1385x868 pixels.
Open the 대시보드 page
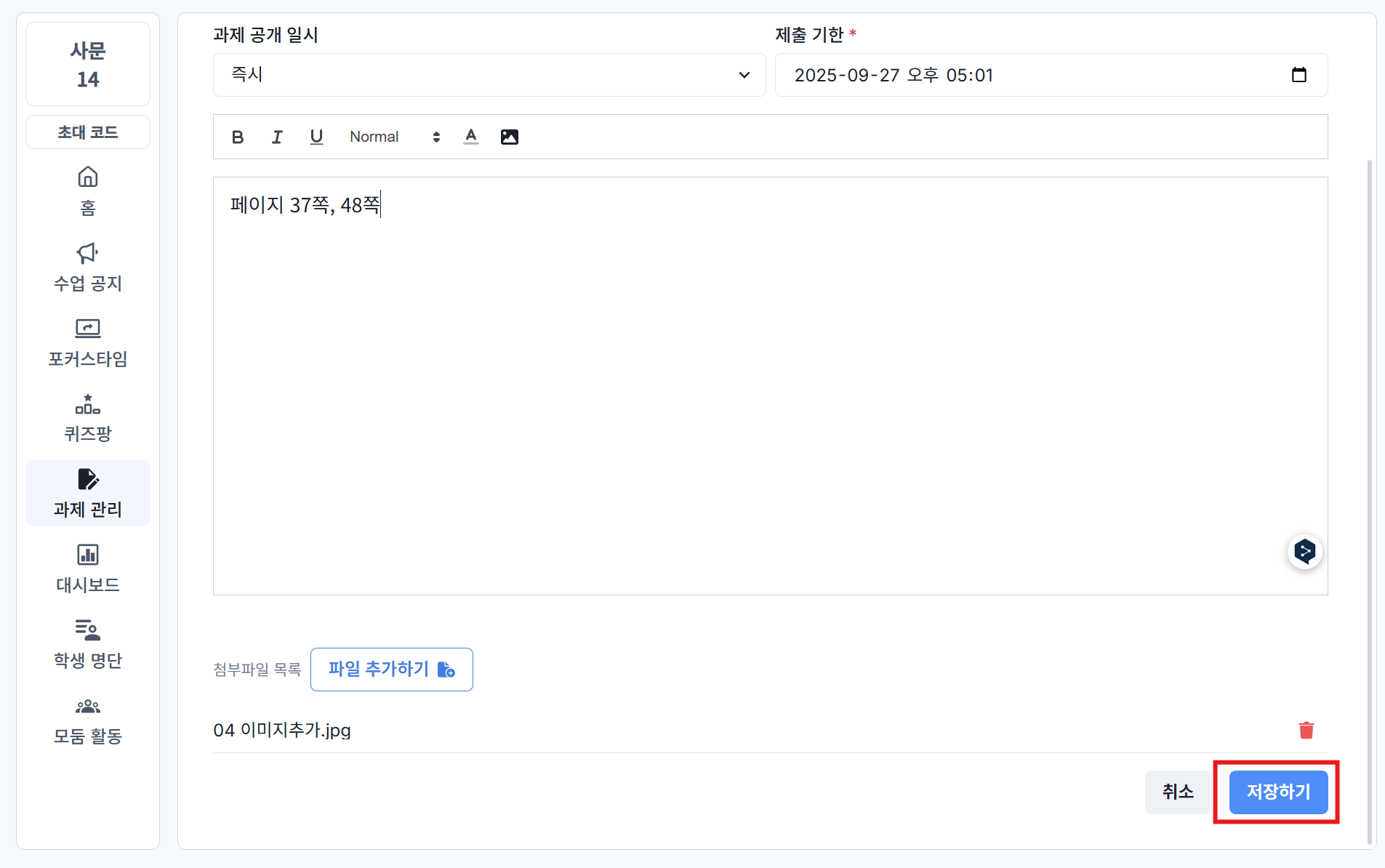pos(88,568)
